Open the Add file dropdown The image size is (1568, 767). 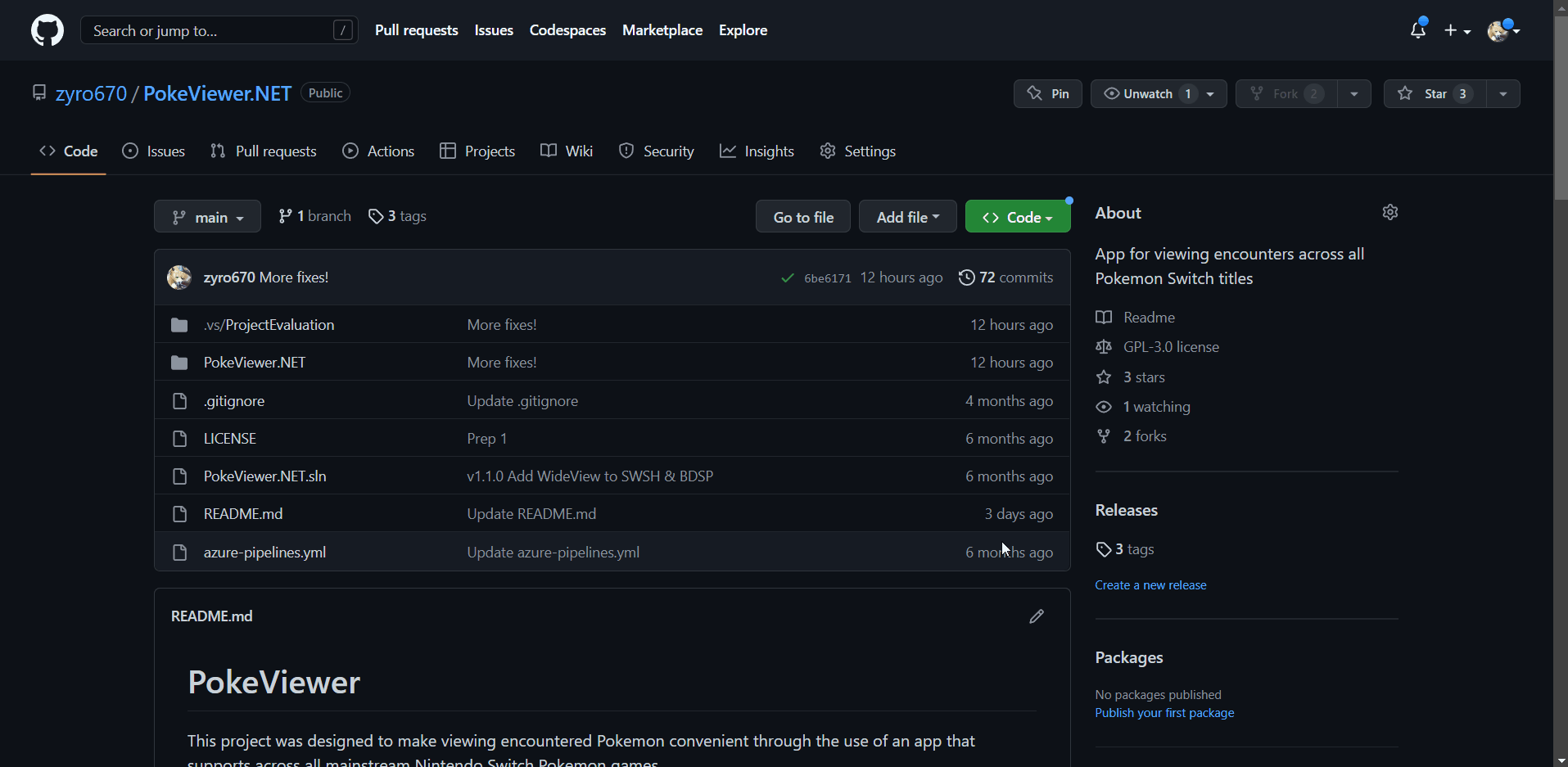point(908,217)
